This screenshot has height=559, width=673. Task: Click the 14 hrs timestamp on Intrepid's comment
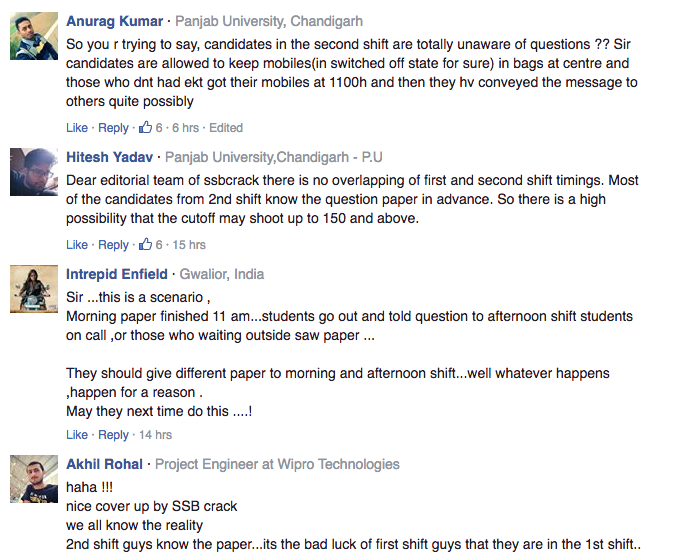(155, 435)
